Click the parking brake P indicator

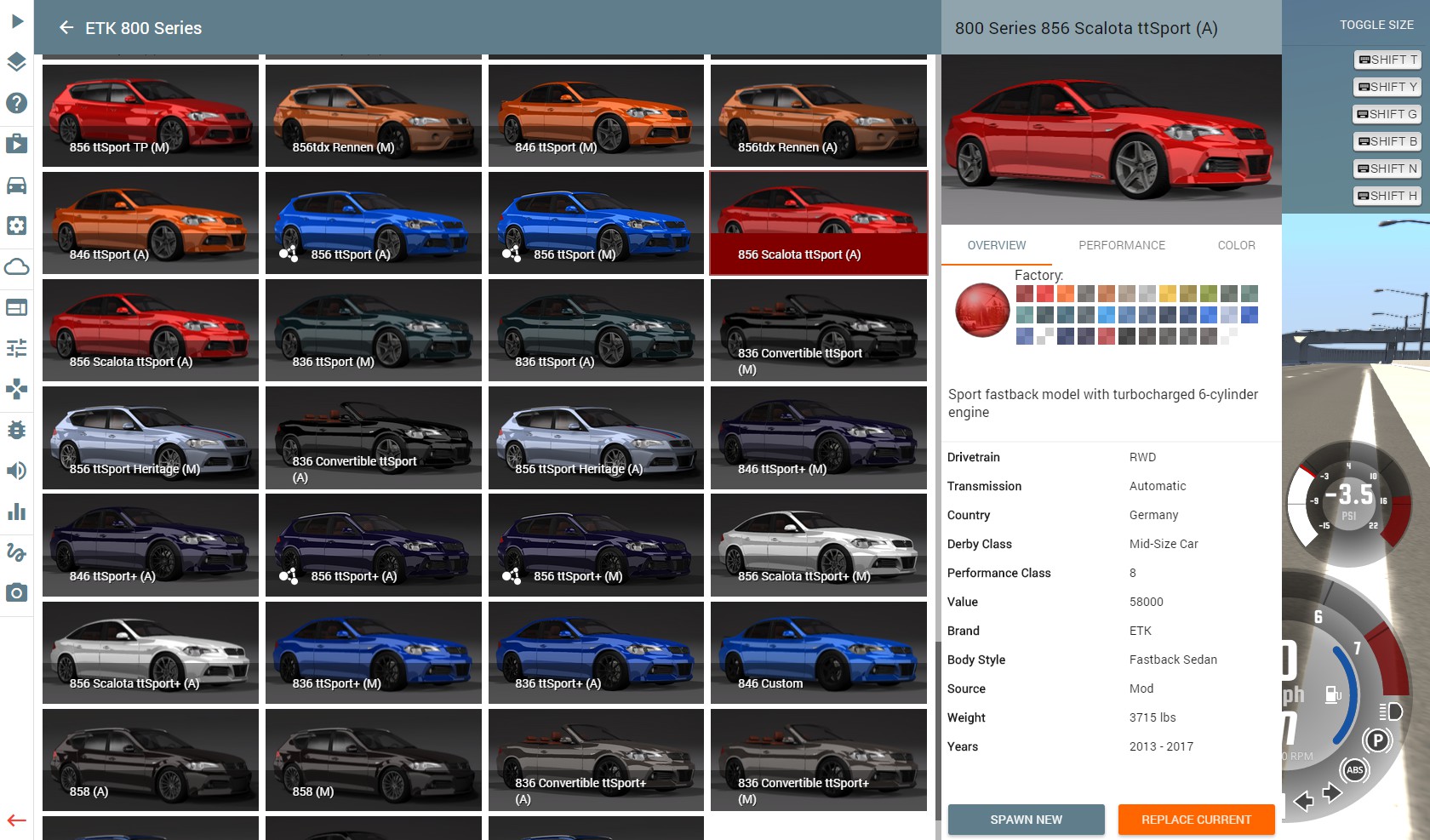pos(1377,740)
